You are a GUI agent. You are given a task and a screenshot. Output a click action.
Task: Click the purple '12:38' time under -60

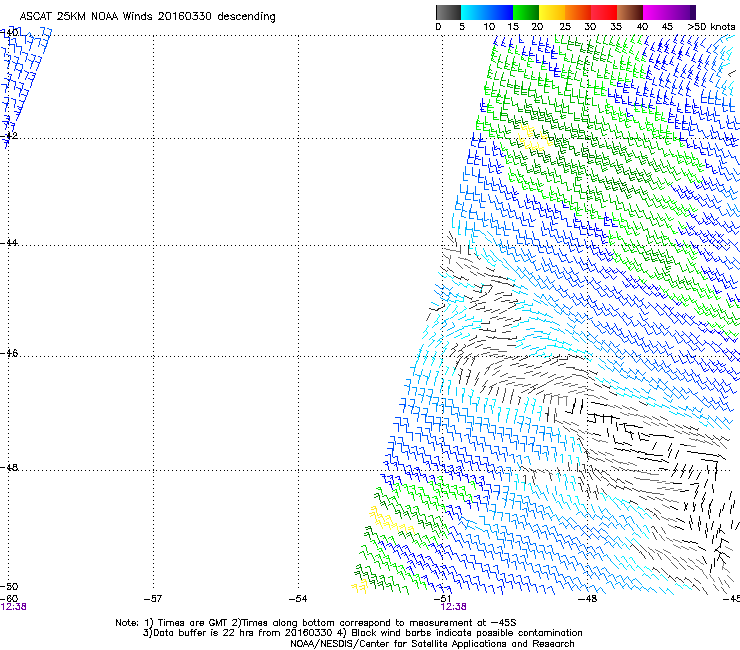coord(14,607)
